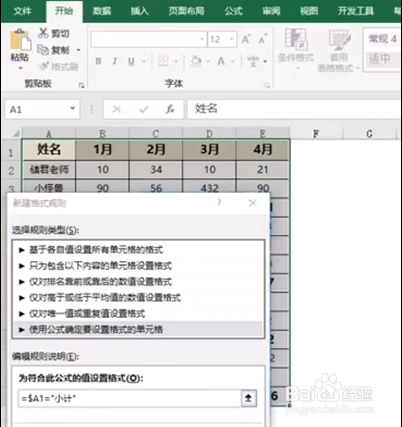Open Conditional Formatting button
Viewport: 402px width, 427px height.
click(x=295, y=49)
